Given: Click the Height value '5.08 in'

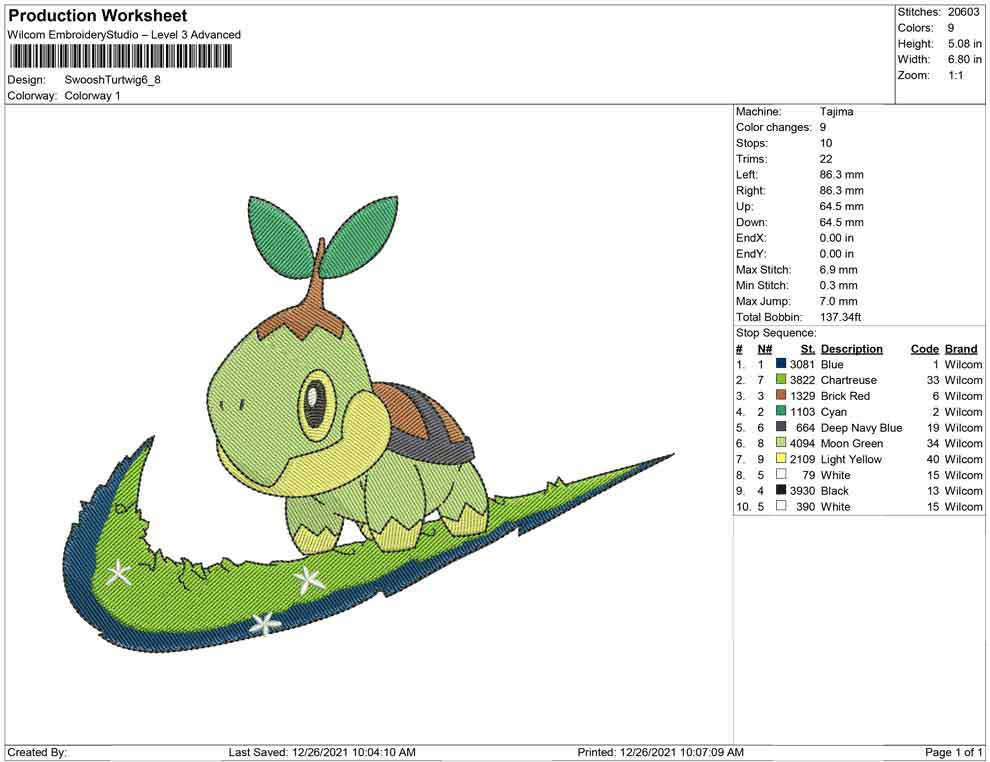Looking at the screenshot, I should (x=964, y=44).
